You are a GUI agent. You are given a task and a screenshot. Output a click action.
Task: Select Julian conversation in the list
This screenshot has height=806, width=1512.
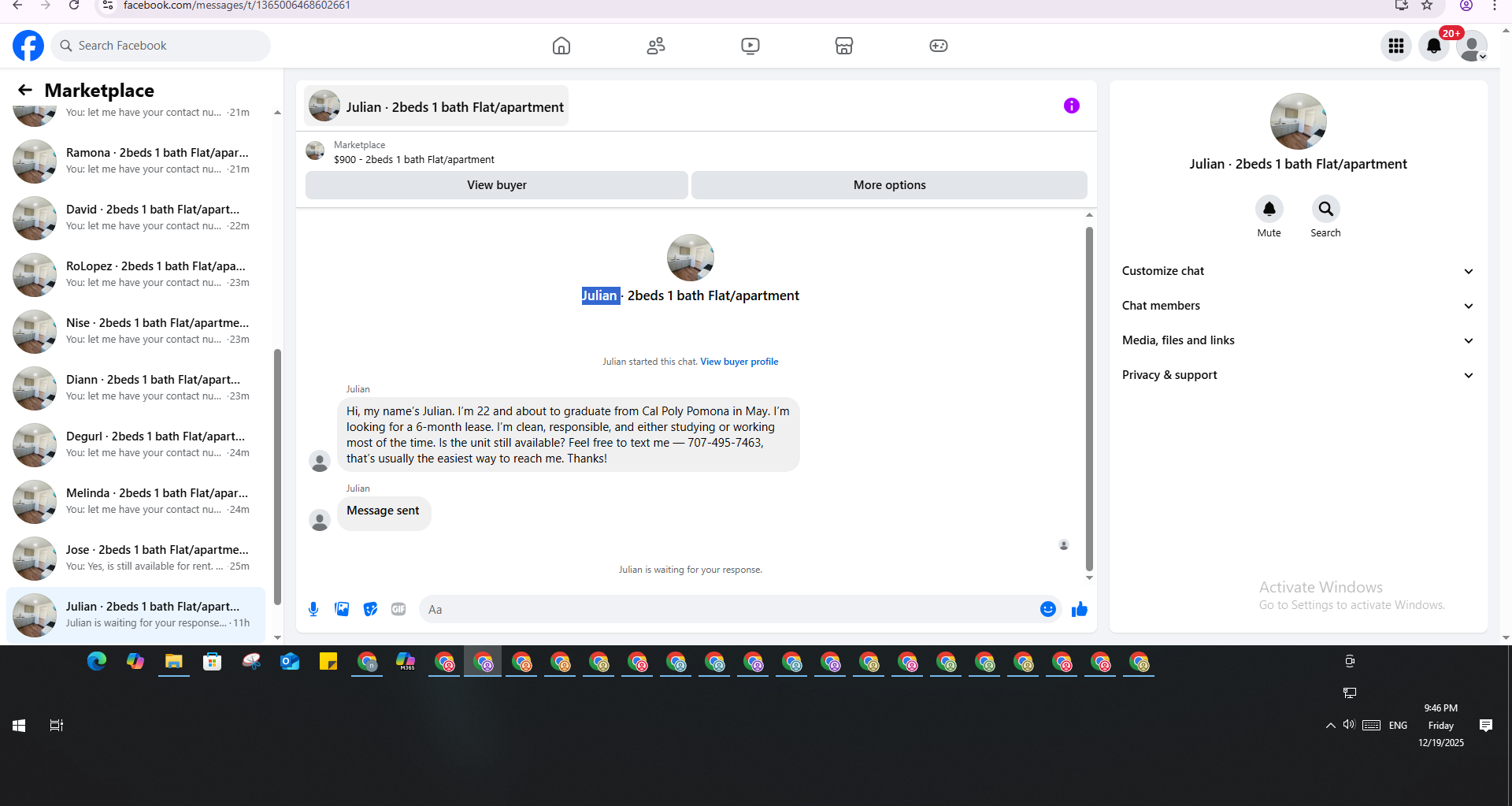135,615
